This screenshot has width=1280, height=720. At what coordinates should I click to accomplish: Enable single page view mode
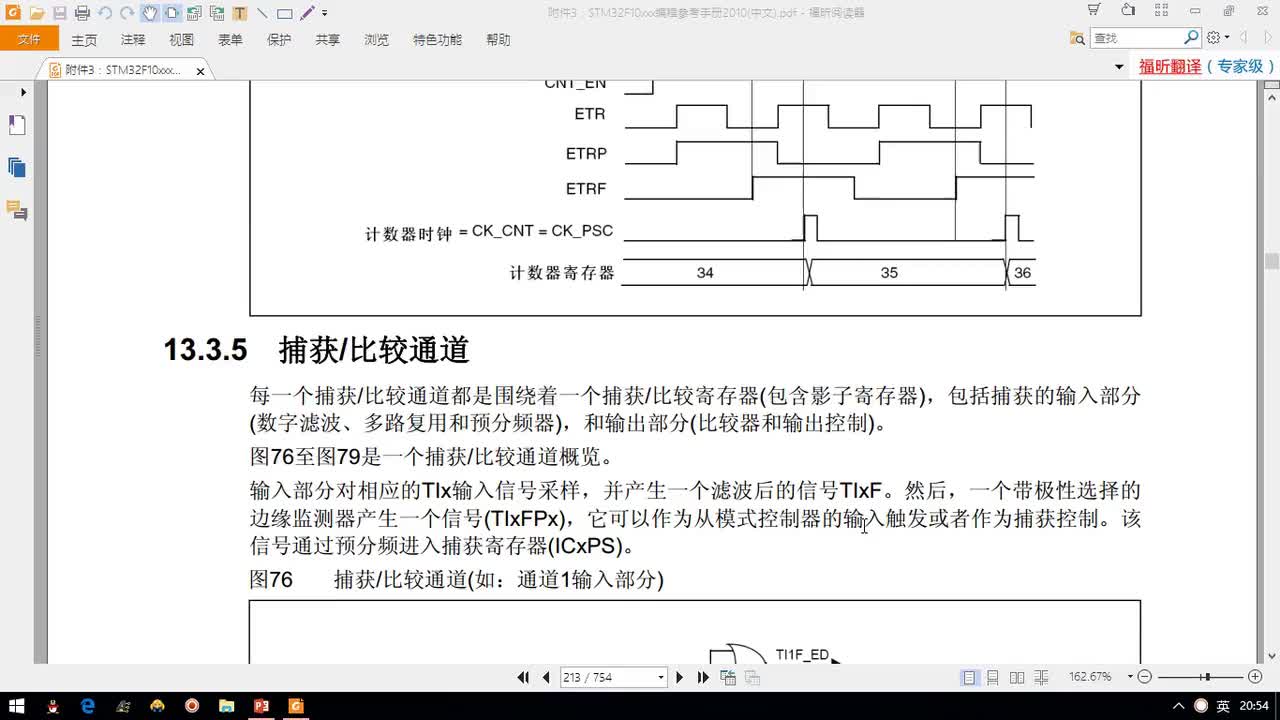pos(969,677)
